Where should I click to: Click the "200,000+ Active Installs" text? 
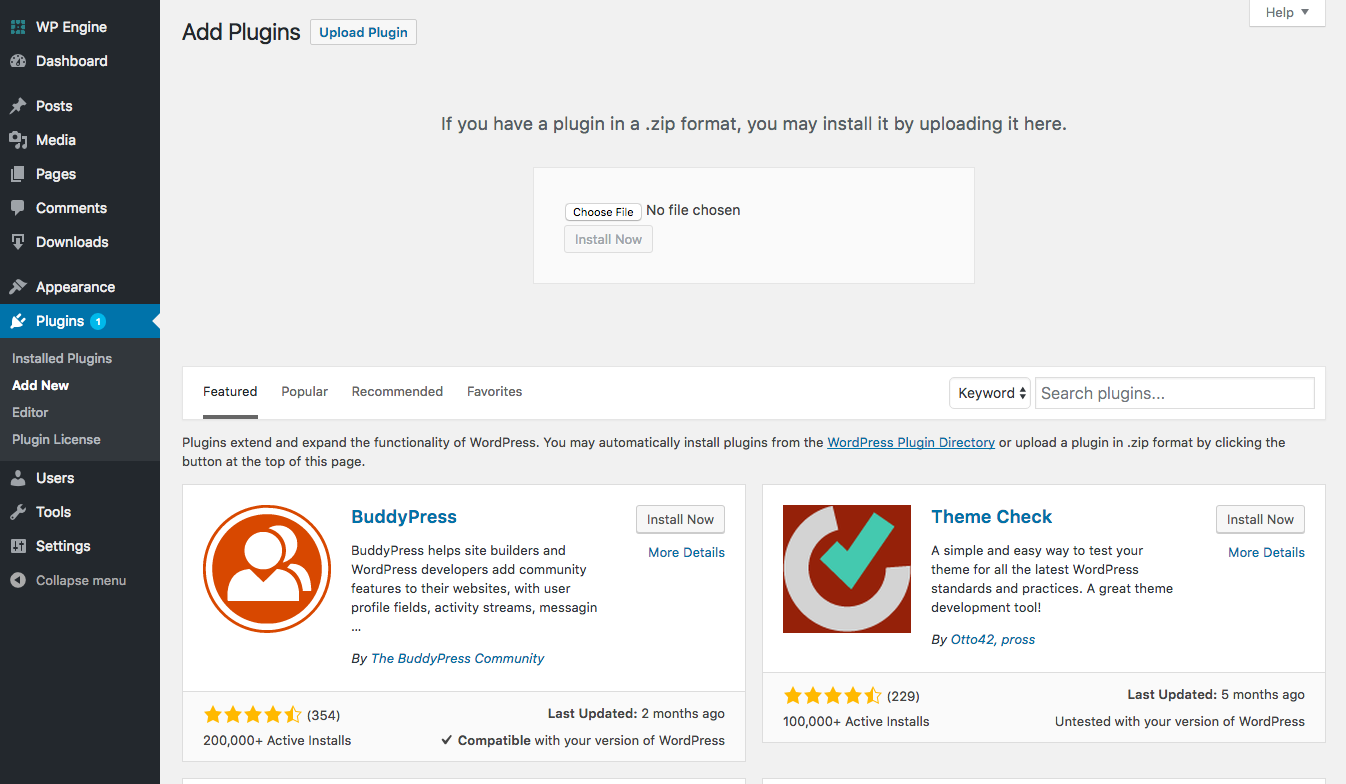(277, 741)
